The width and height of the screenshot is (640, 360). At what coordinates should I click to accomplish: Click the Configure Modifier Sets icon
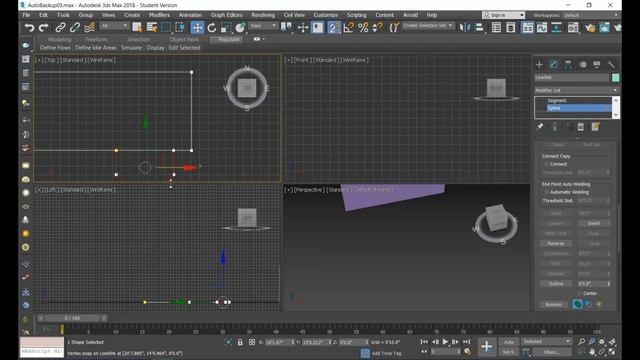(596, 127)
